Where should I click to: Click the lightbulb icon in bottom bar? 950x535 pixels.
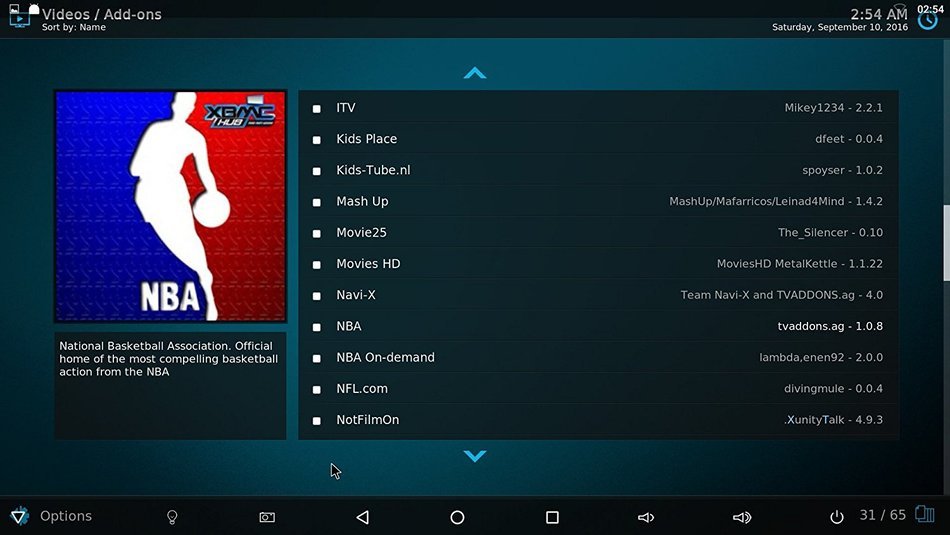pos(172,517)
